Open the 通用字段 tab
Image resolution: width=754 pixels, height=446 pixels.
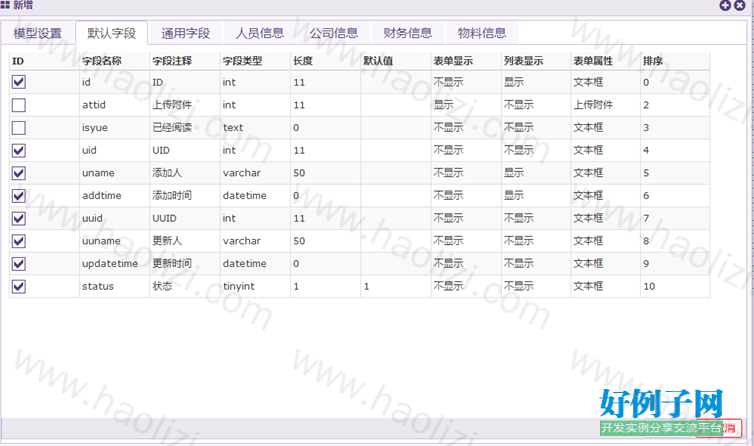coord(186,33)
